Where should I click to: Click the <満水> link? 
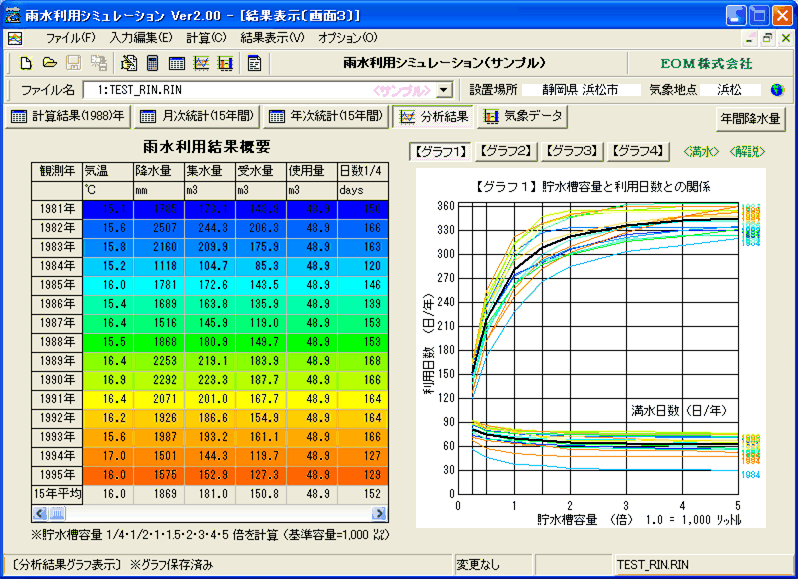point(701,152)
